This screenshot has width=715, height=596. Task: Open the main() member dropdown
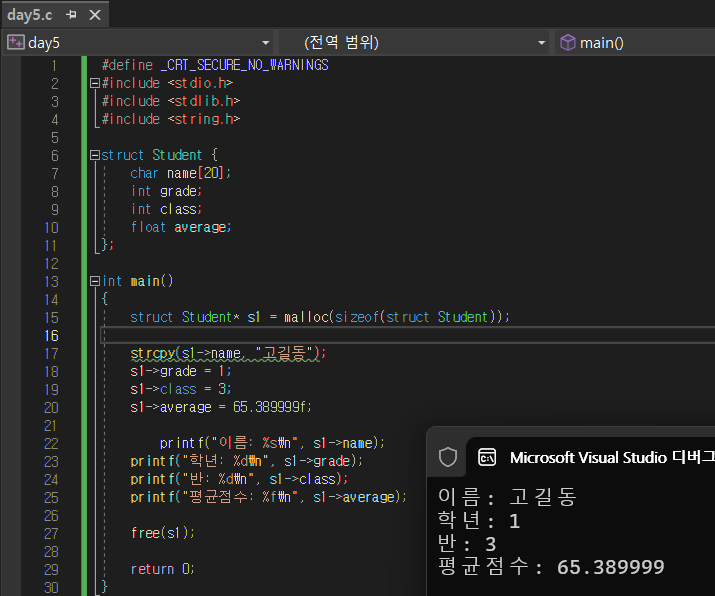point(635,43)
